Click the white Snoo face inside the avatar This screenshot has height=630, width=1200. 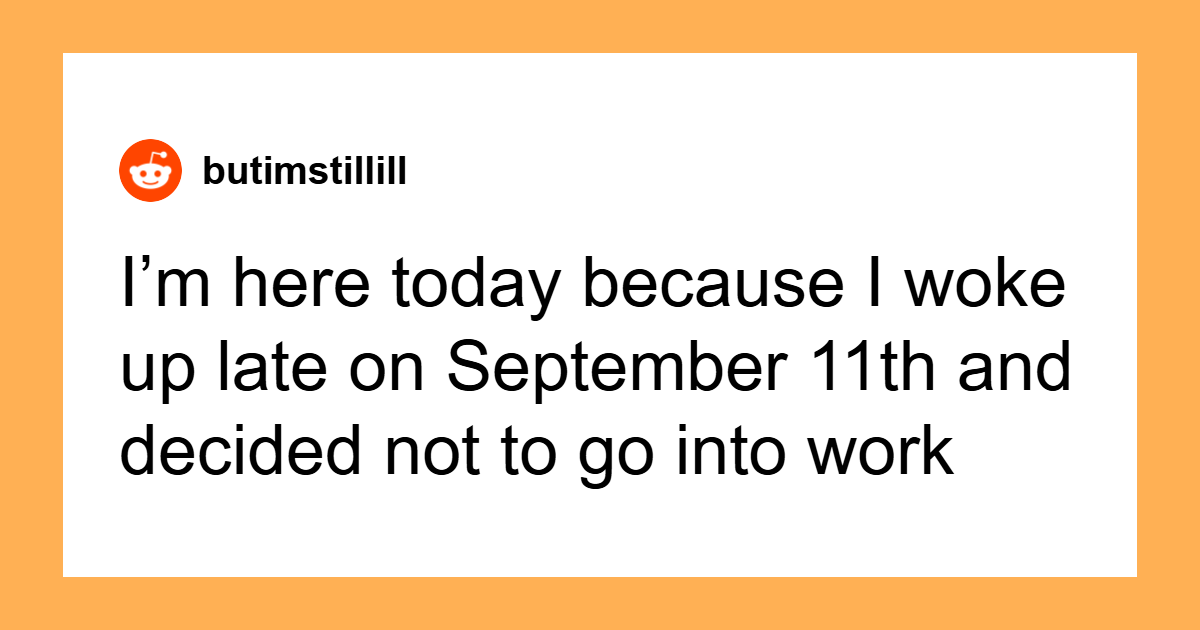pos(150,177)
